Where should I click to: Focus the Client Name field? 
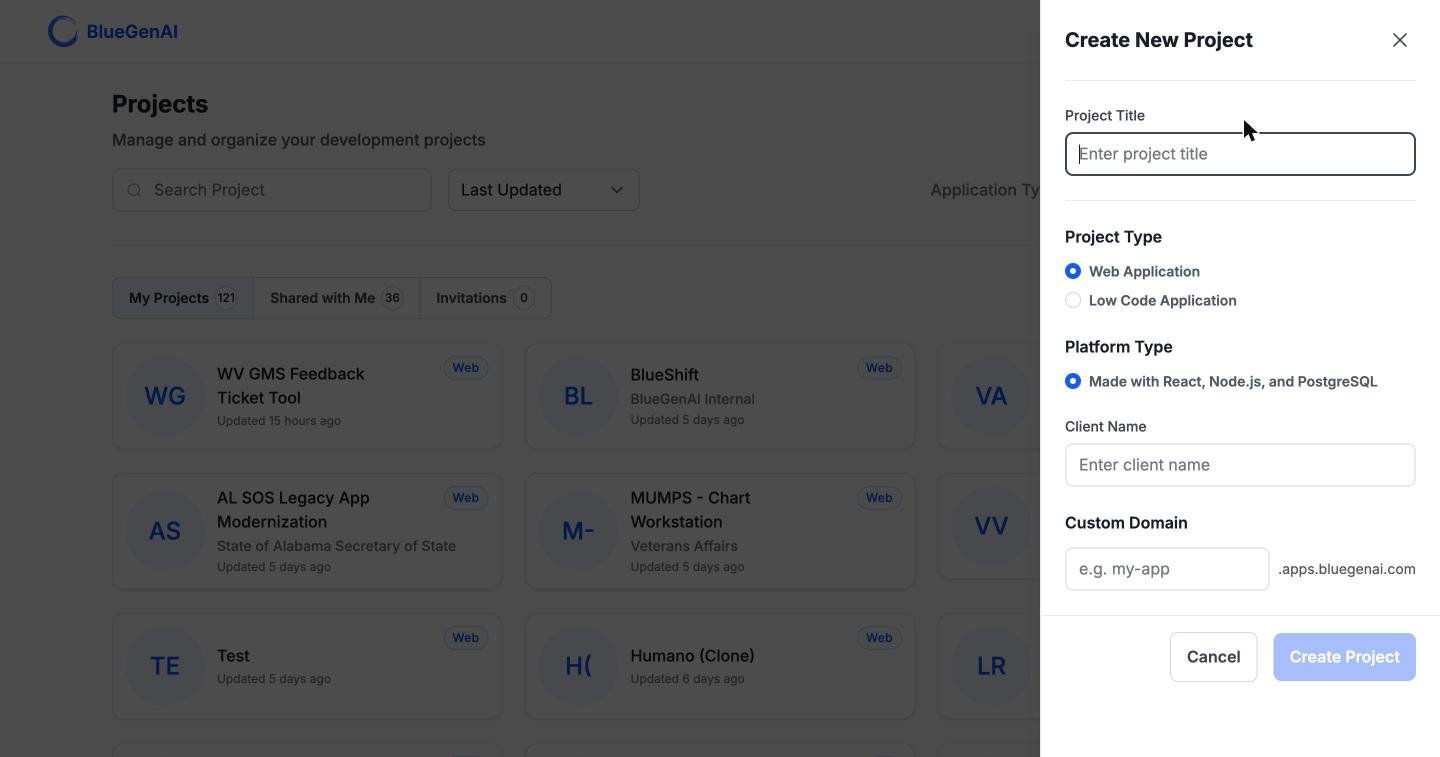click(x=1240, y=465)
